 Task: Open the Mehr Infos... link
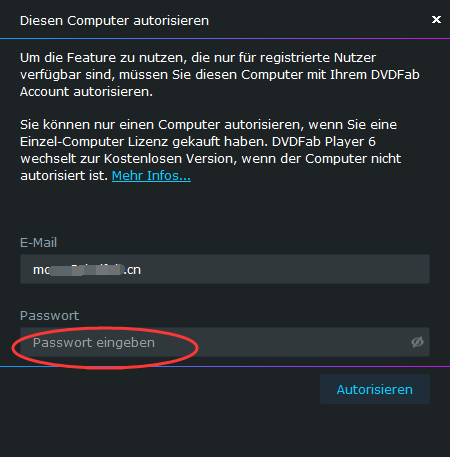click(x=151, y=176)
